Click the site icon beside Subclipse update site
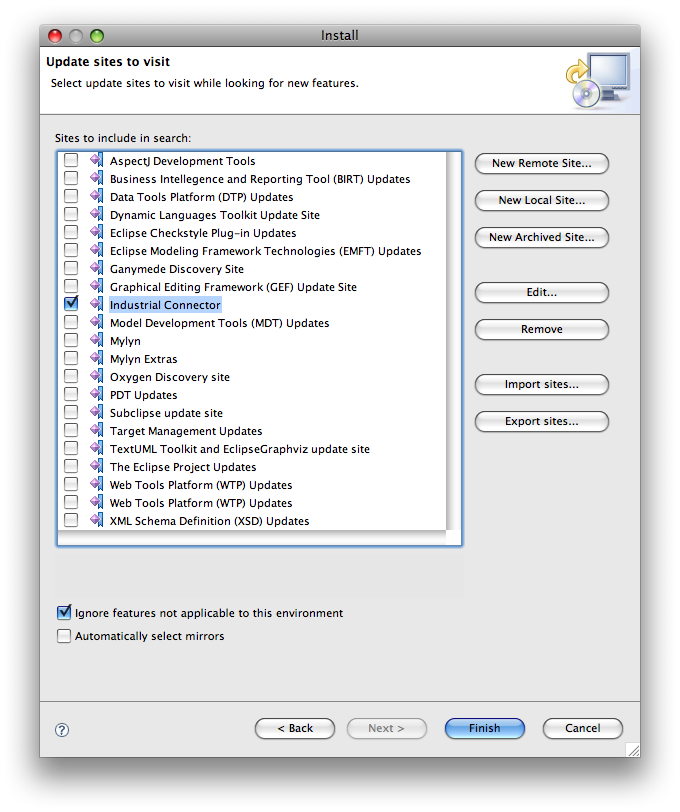Viewport: 680px width, 812px height. click(96, 412)
